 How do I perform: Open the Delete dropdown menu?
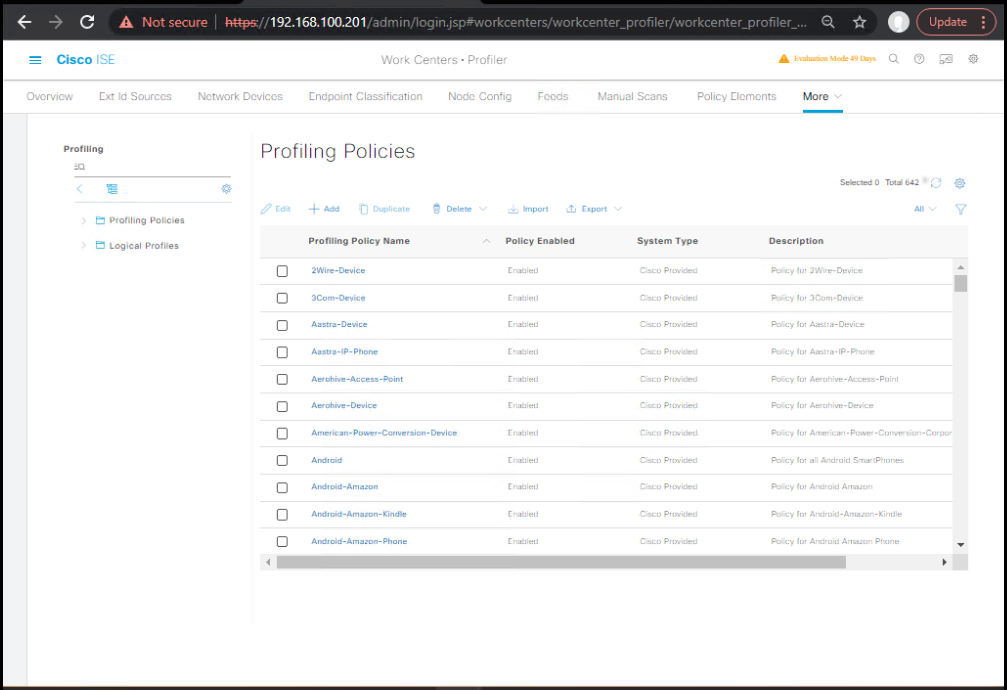pyautogui.click(x=483, y=209)
